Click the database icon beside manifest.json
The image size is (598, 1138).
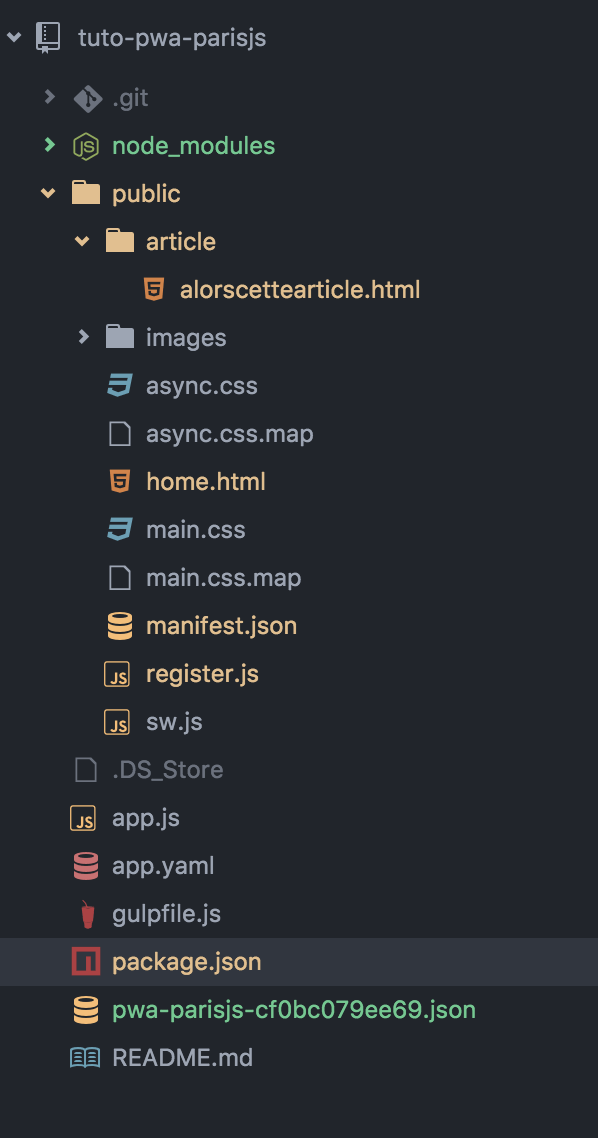[x=119, y=625]
